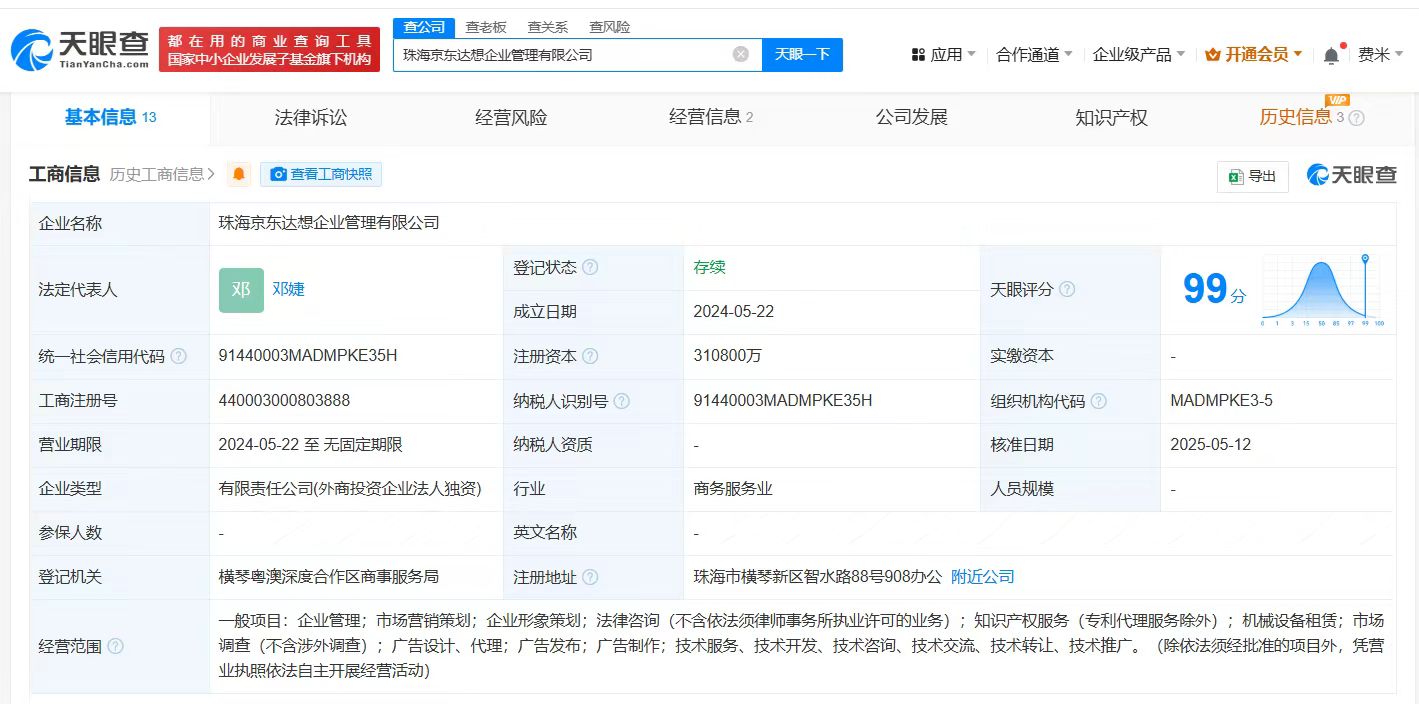Click the help icon beside 经营范围
The image size is (1419, 704).
pos(115,646)
